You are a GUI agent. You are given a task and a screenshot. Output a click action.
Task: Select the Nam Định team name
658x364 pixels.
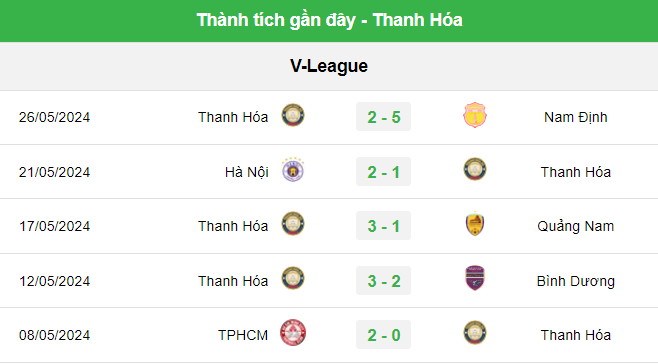(x=576, y=117)
